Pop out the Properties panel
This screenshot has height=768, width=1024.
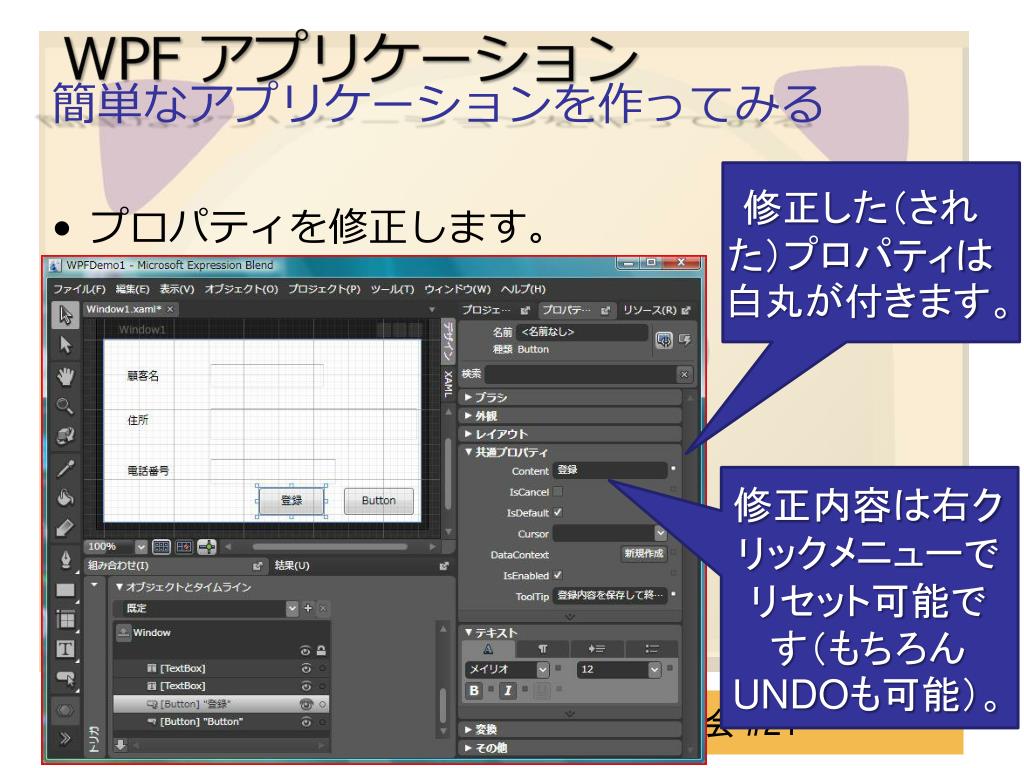point(605,310)
